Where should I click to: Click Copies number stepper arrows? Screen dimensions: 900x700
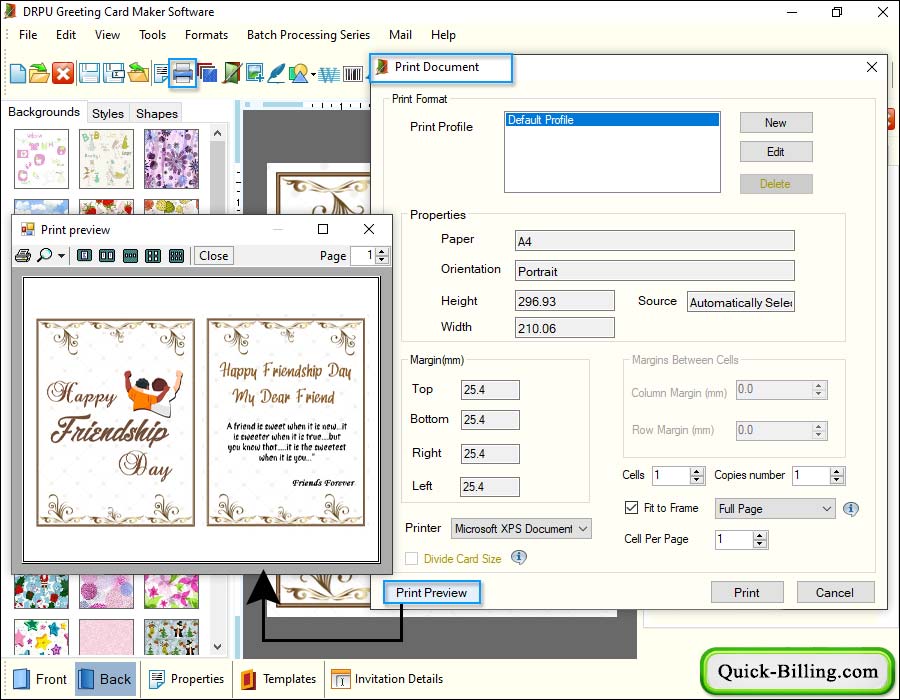click(x=837, y=475)
